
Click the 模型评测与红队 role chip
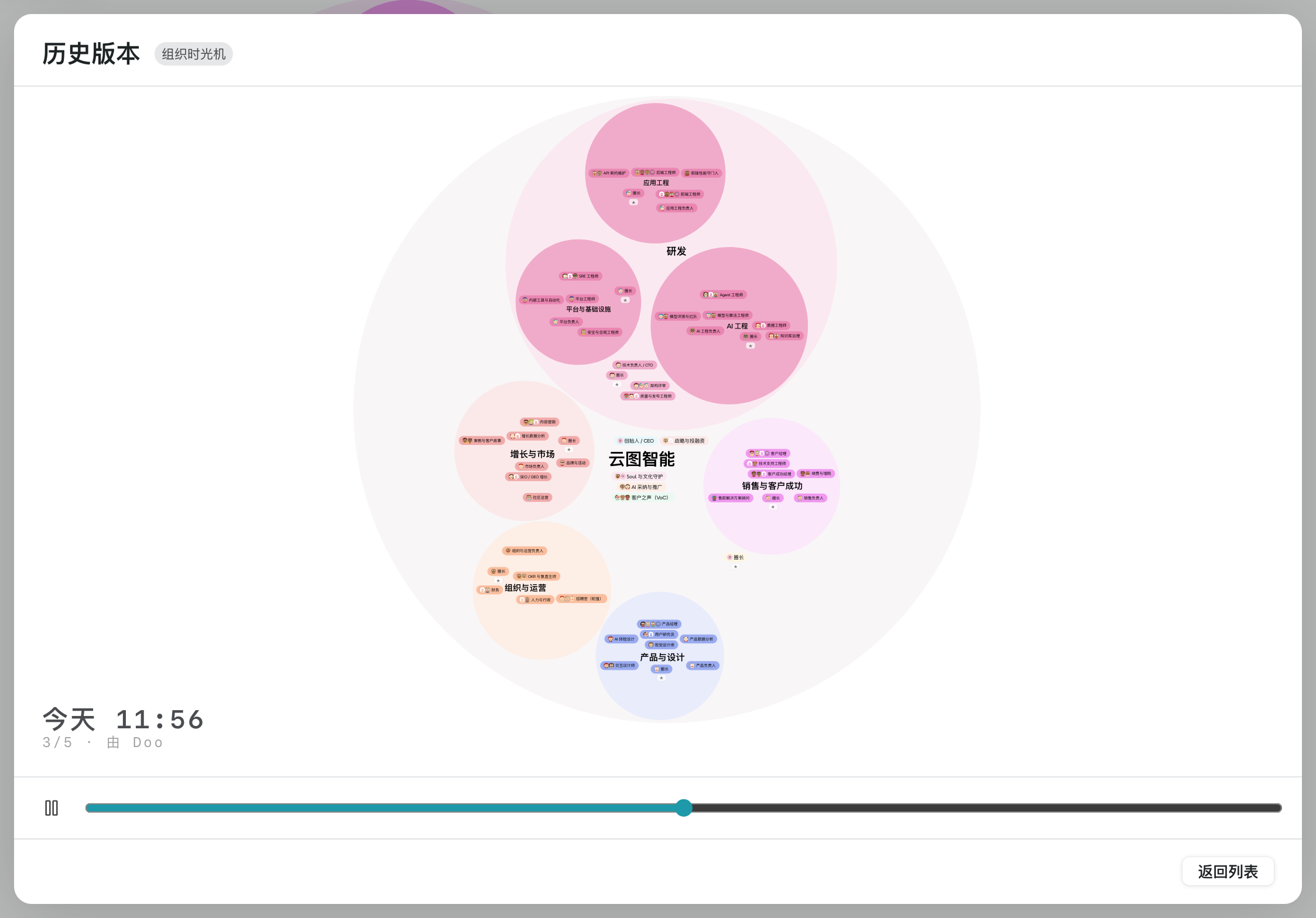pyautogui.click(x=678, y=317)
